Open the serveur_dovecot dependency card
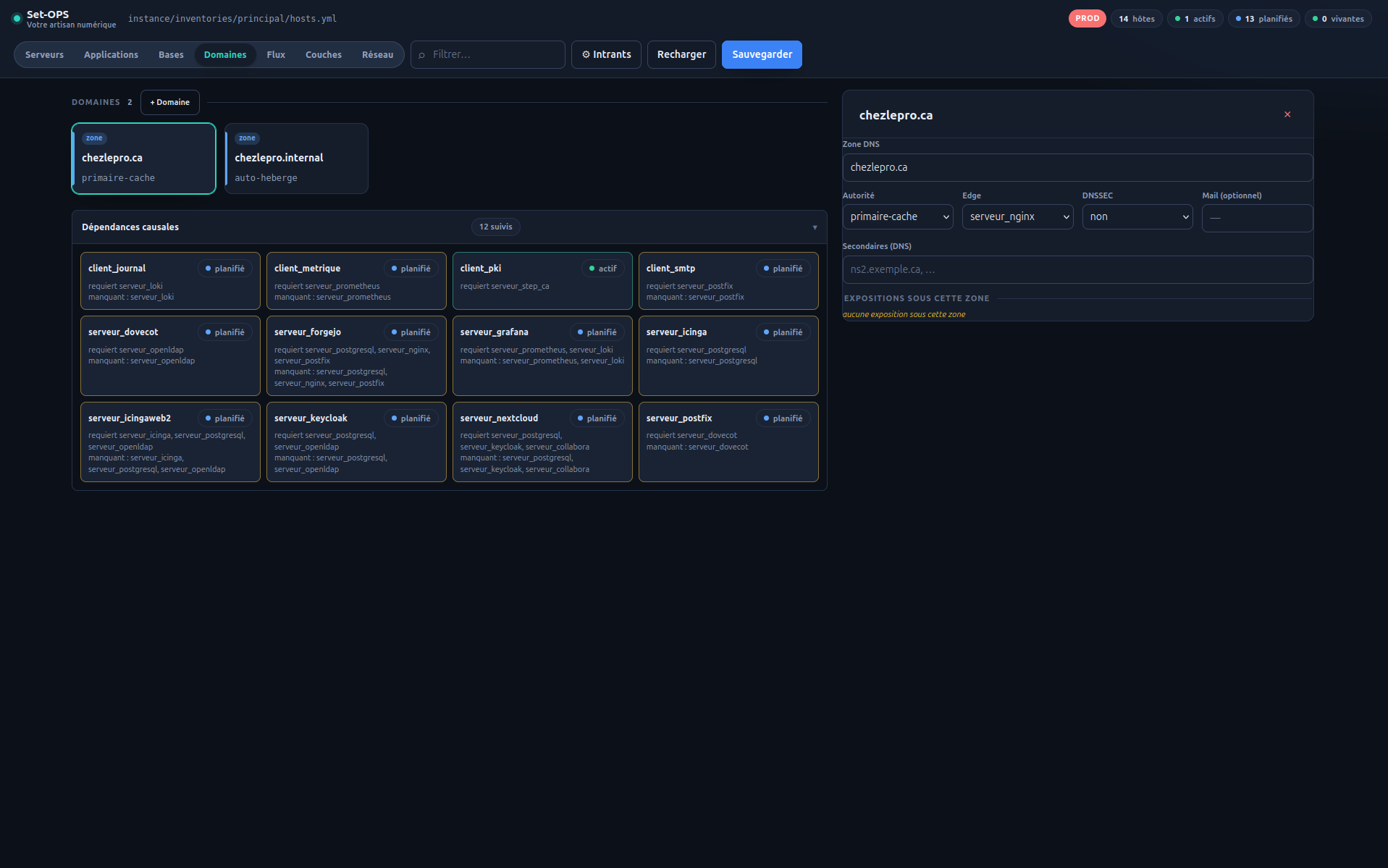Viewport: 1388px width, 868px height. 170,355
